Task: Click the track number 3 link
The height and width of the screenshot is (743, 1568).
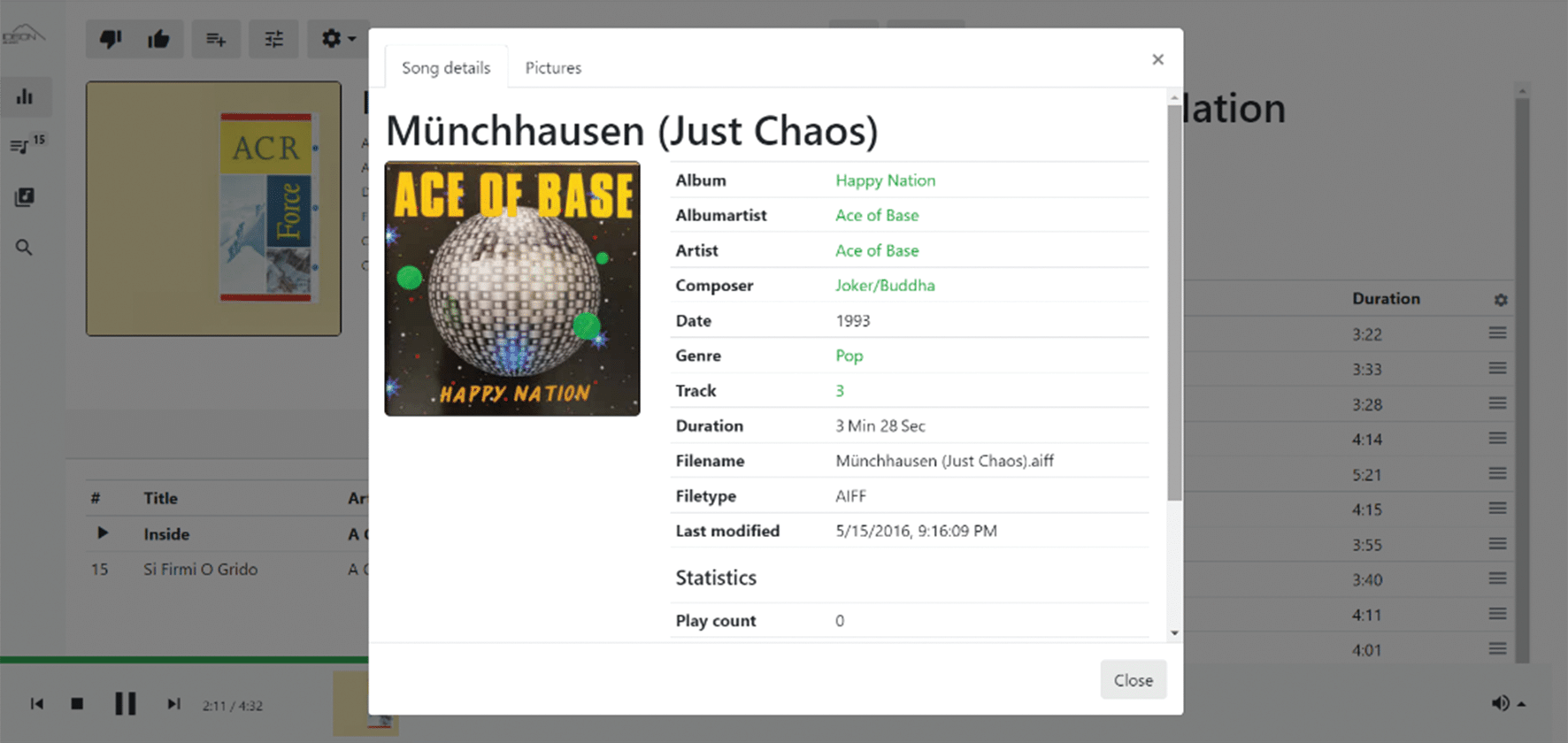Action: [x=840, y=391]
